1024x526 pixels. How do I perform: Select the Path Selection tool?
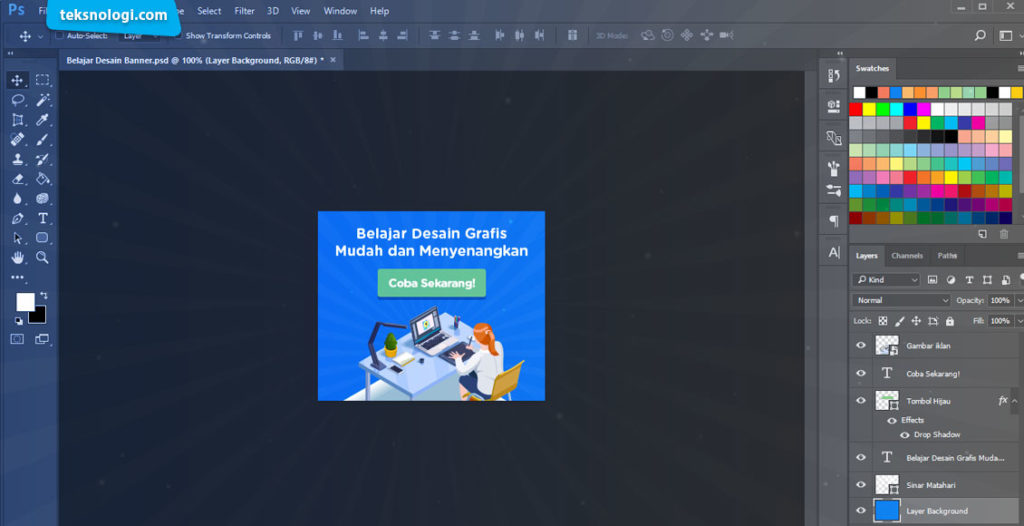(18, 238)
